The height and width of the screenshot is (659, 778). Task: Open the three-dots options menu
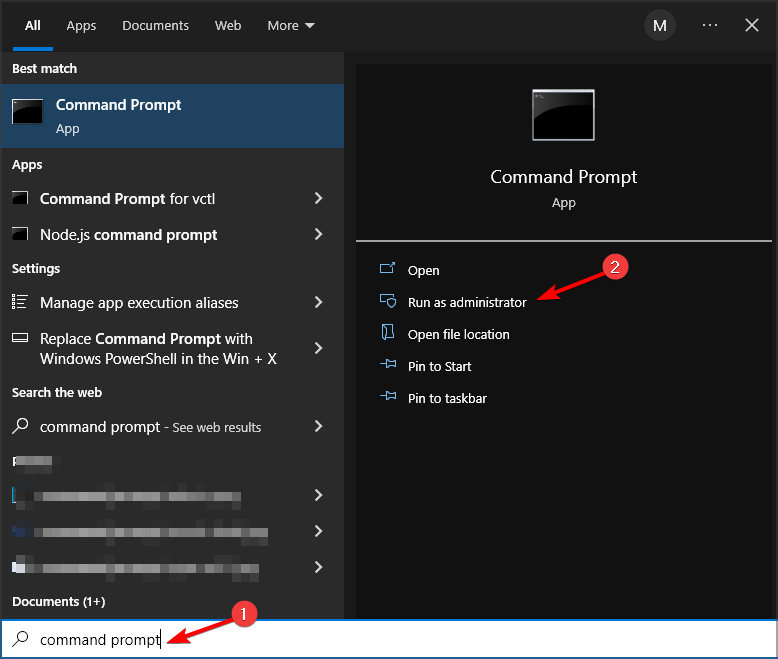[x=710, y=26]
